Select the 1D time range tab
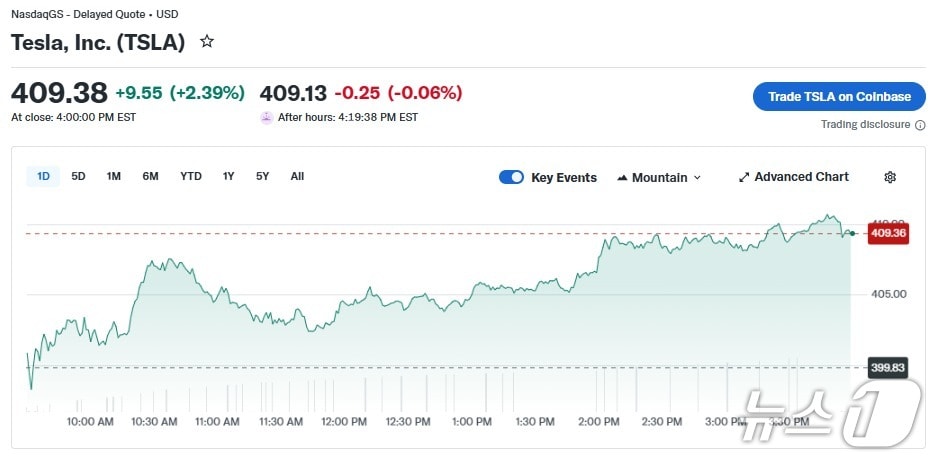The width and height of the screenshot is (935, 461). 43,176
